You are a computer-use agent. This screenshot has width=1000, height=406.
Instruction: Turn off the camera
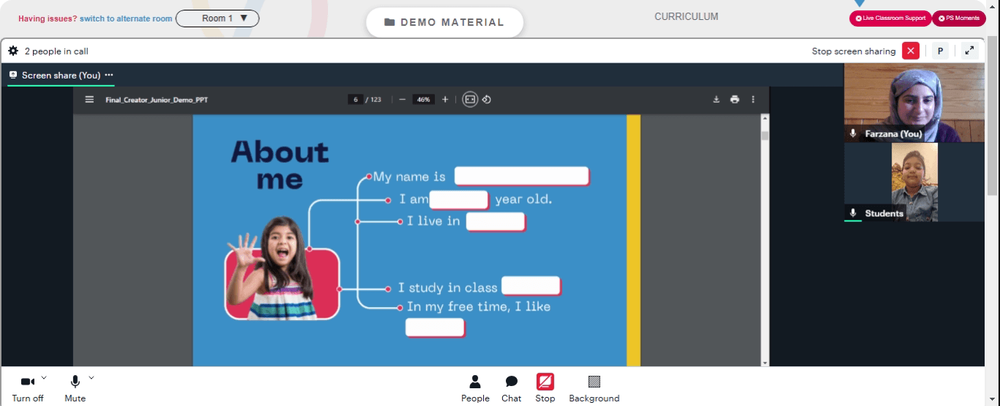pyautogui.click(x=27, y=389)
